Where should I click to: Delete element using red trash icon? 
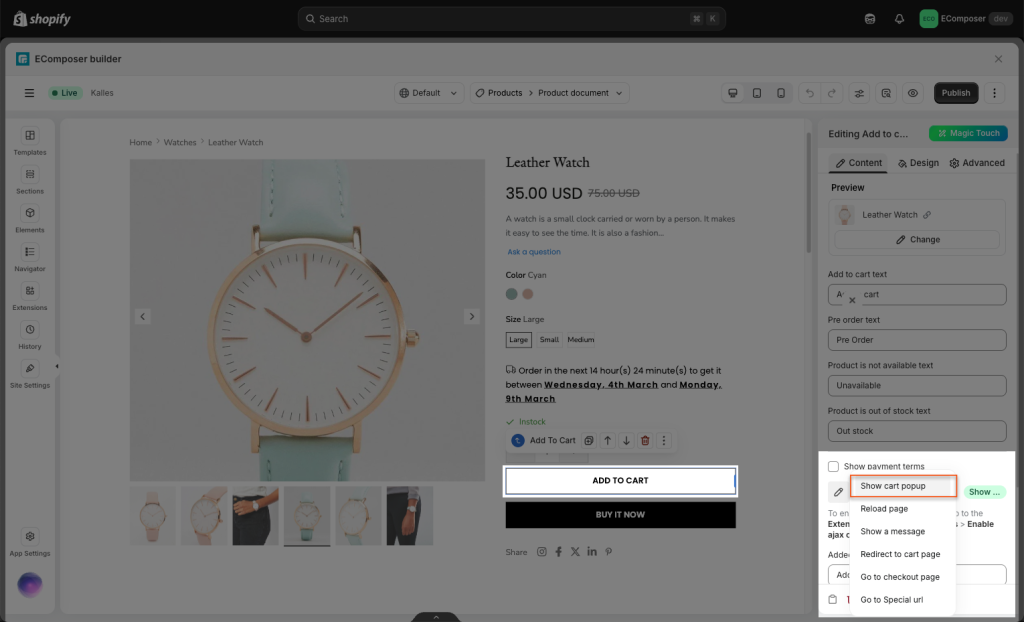pyautogui.click(x=645, y=440)
